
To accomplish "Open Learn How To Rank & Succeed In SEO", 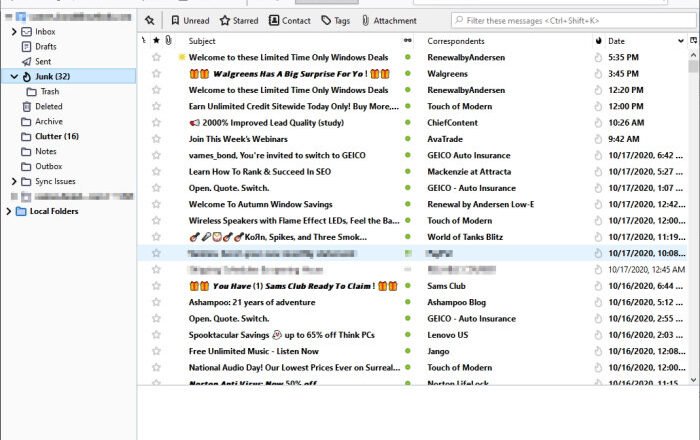I will pyautogui.click(x=260, y=171).
